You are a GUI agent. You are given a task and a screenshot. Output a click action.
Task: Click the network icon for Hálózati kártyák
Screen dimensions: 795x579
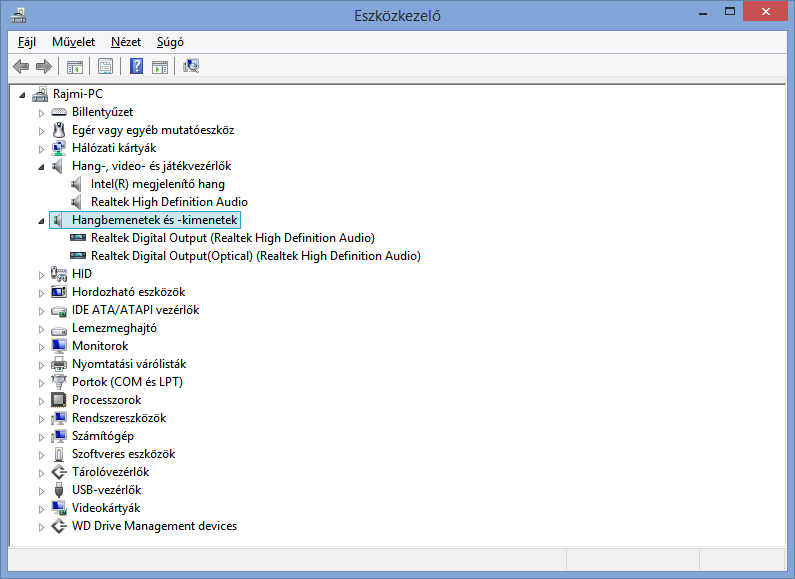tap(59, 148)
